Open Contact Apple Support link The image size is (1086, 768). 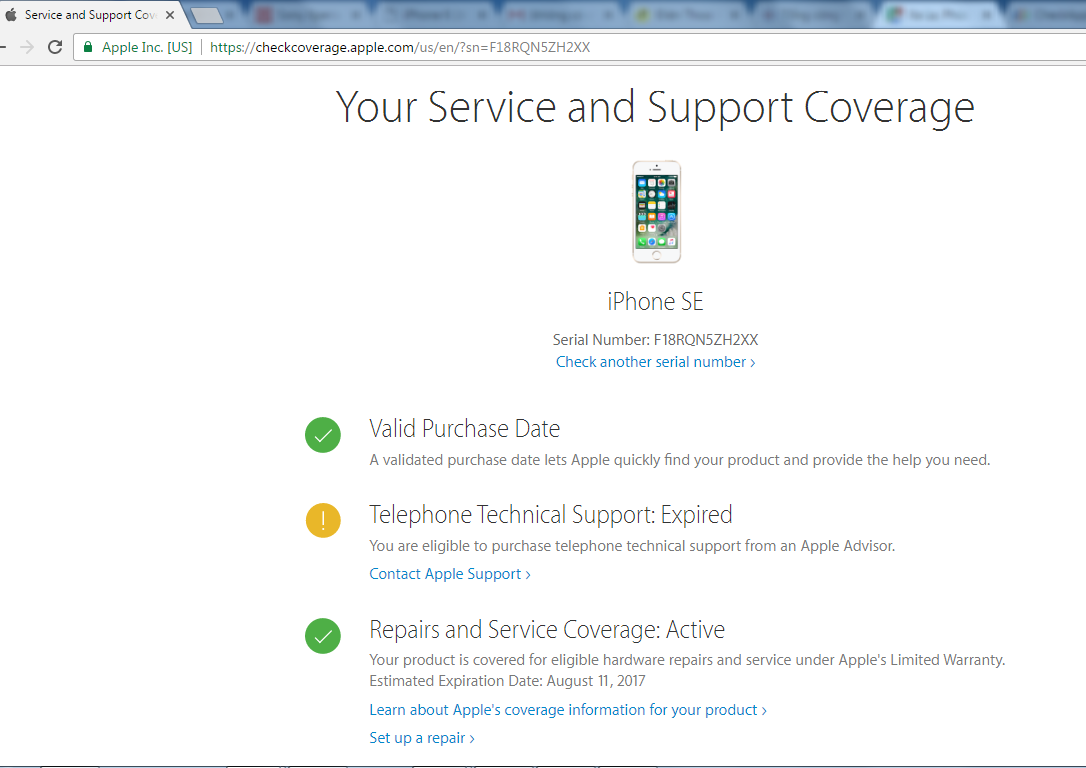[x=449, y=574]
